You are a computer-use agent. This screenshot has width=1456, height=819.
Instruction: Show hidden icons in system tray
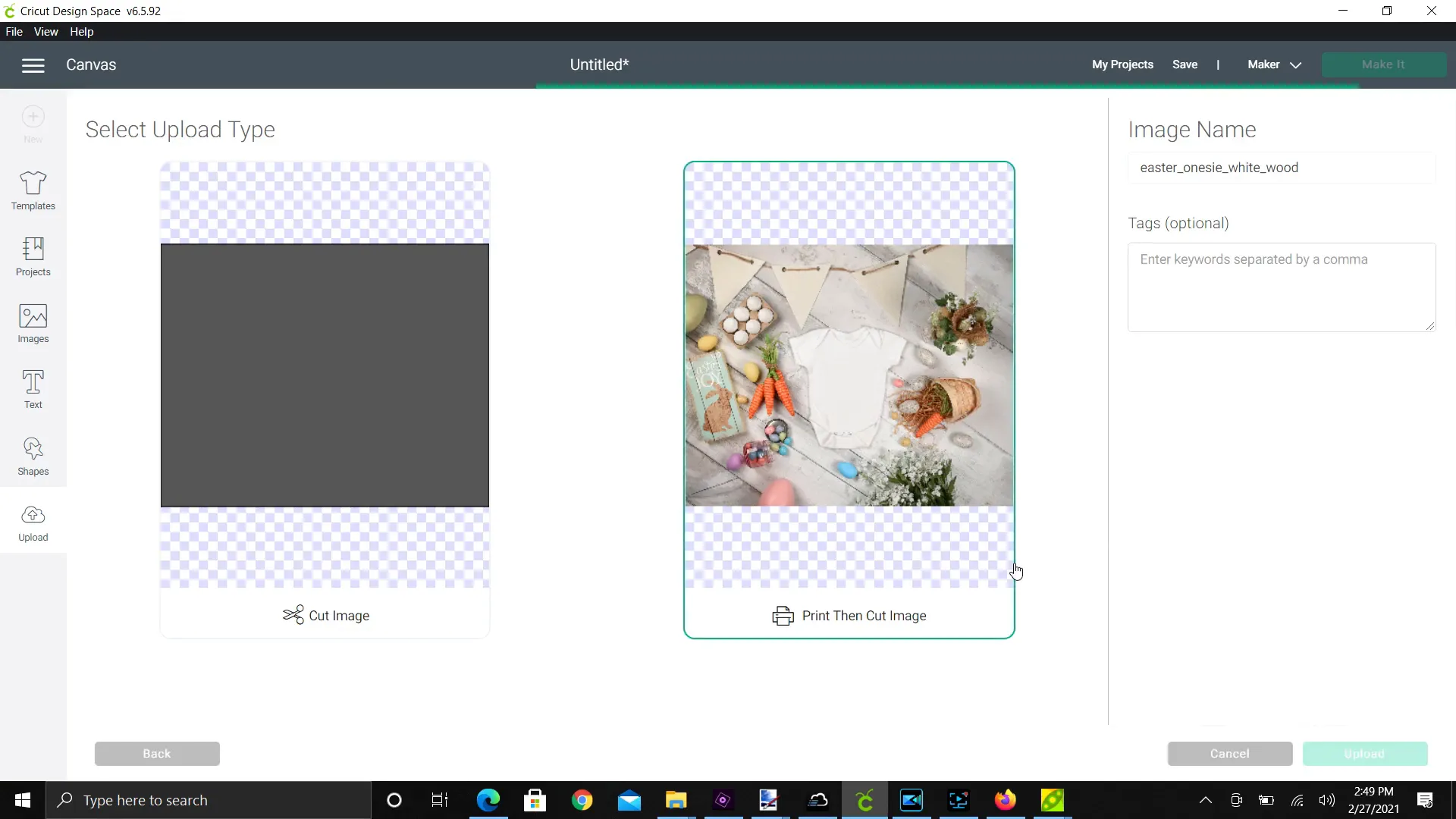1205,800
